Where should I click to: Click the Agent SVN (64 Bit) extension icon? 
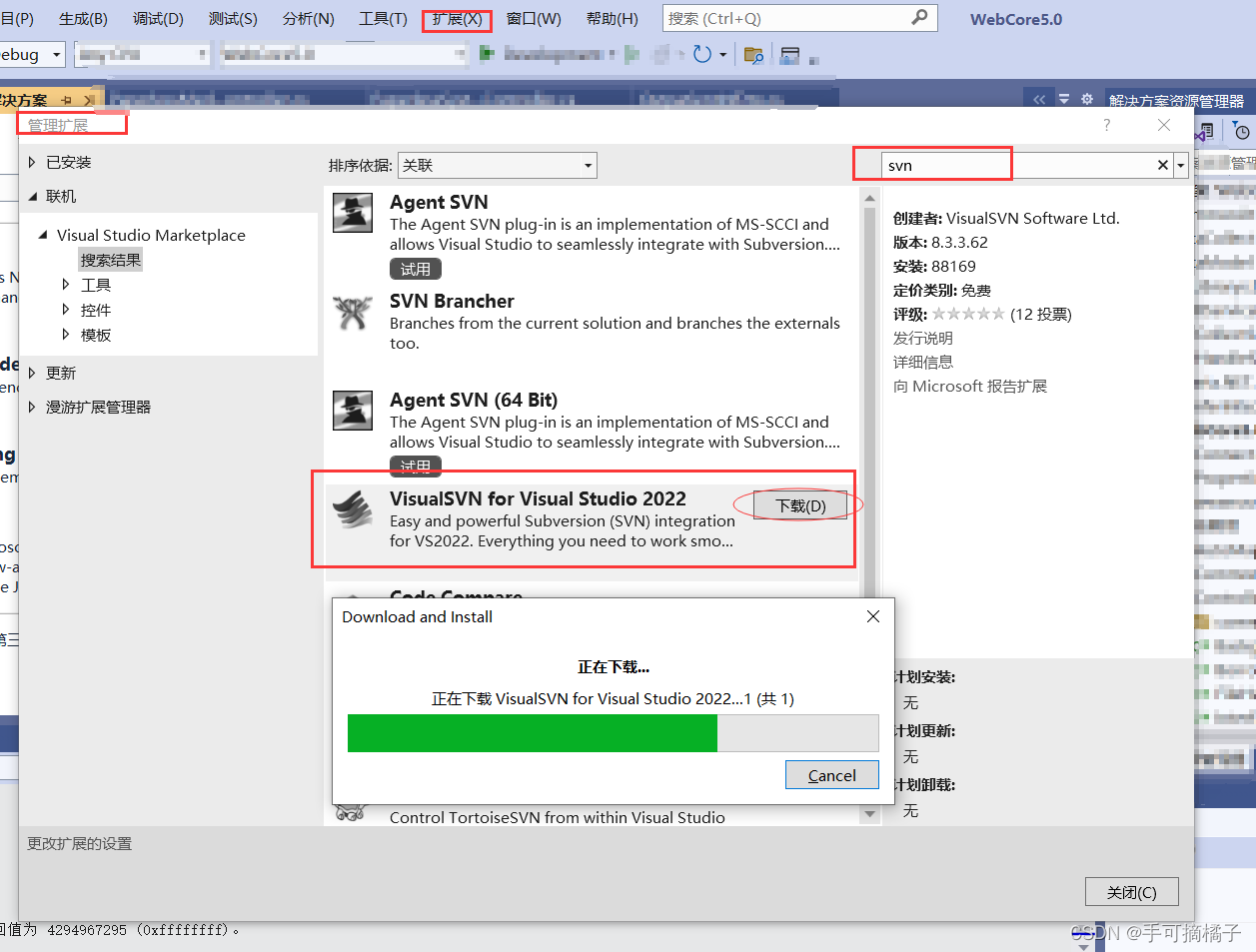353,411
